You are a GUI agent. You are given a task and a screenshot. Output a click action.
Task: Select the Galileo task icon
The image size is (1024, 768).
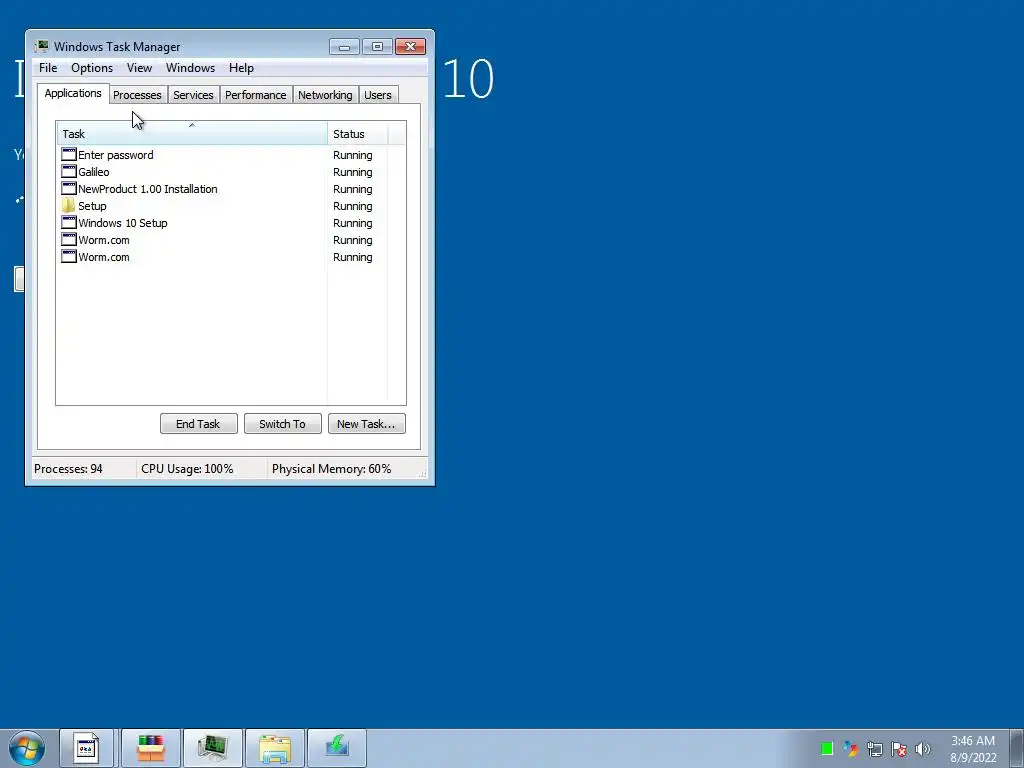click(x=69, y=172)
